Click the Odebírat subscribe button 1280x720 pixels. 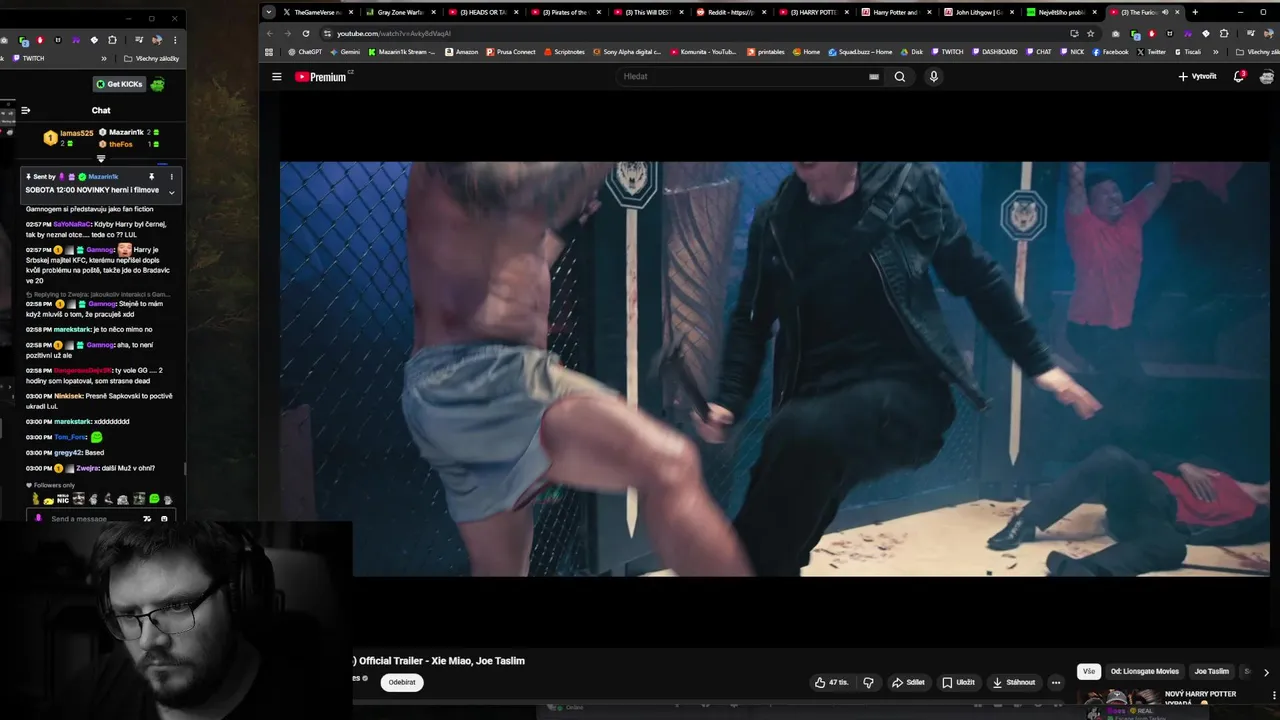(402, 682)
